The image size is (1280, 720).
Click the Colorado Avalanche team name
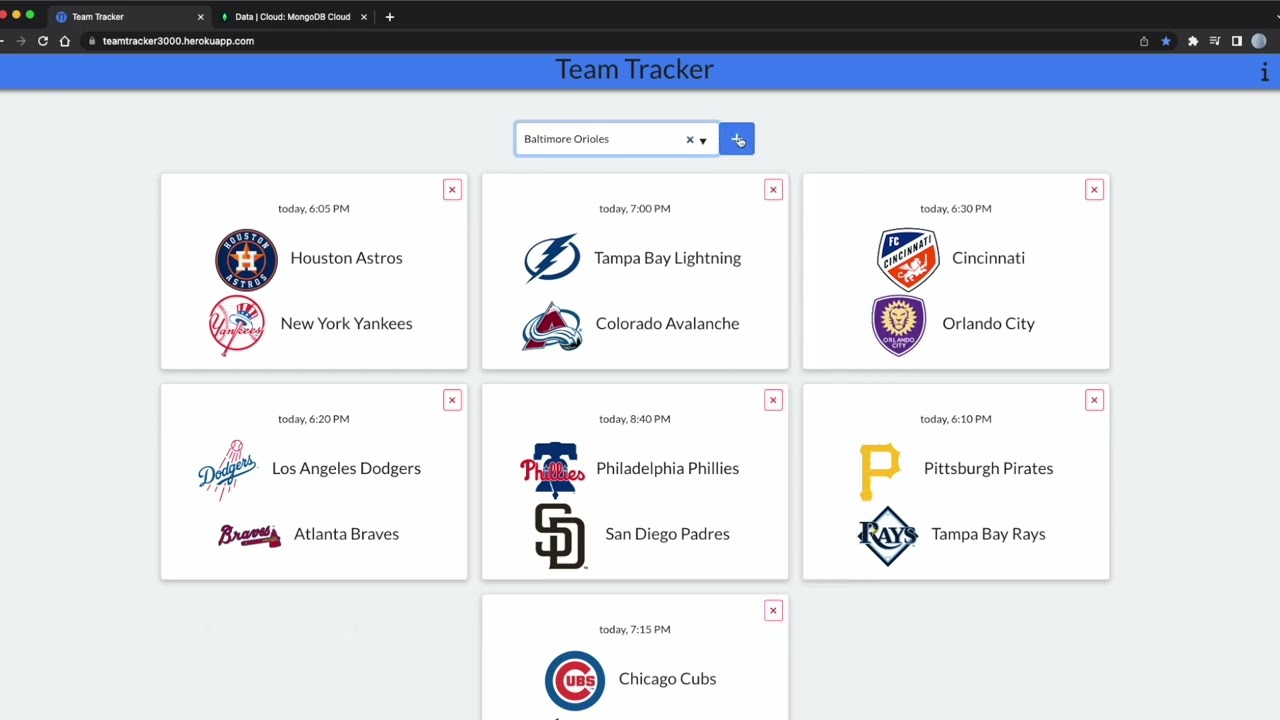667,324
